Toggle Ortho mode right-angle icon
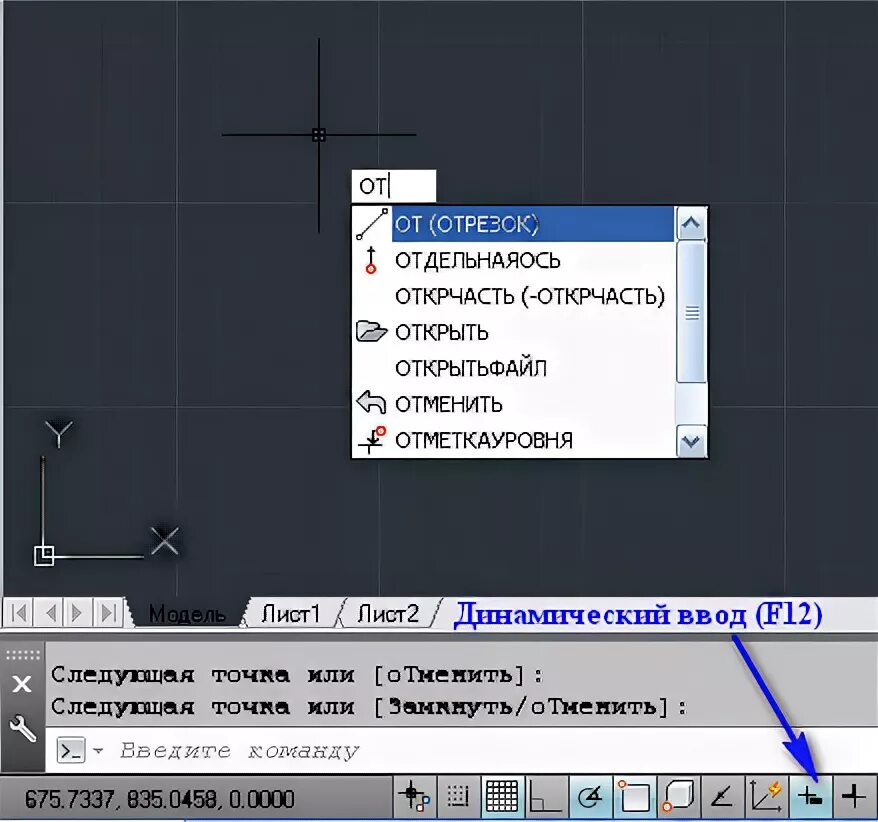878x822 pixels. point(546,797)
